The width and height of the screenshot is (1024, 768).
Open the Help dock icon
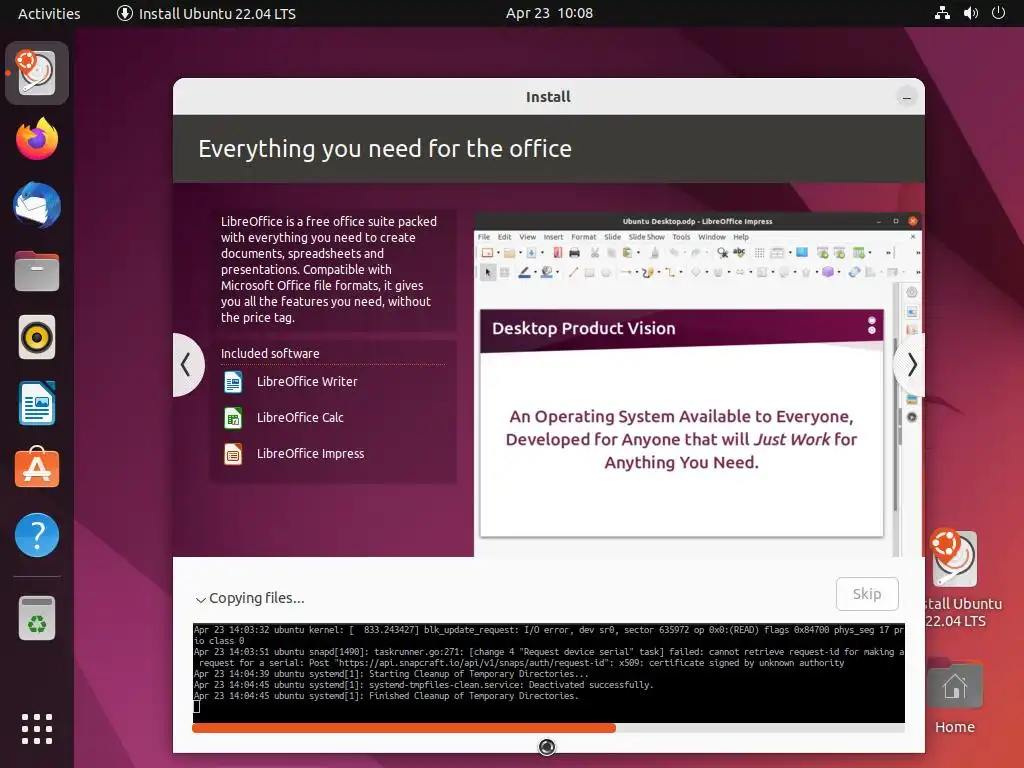click(x=37, y=535)
